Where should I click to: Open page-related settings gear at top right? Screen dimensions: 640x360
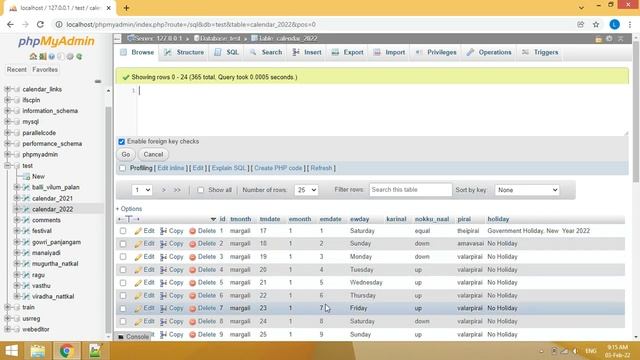click(609, 39)
